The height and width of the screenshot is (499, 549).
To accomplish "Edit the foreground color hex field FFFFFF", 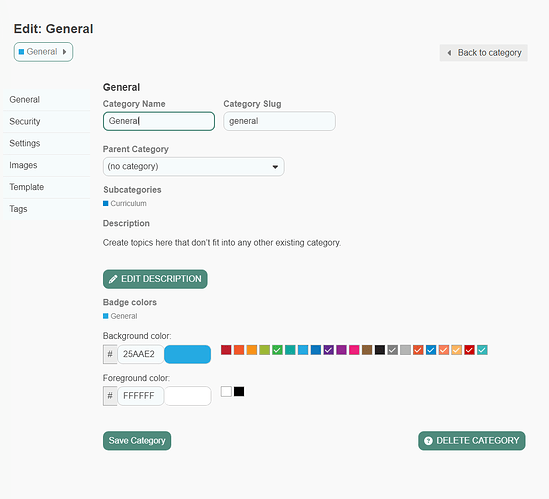I will 140,396.
